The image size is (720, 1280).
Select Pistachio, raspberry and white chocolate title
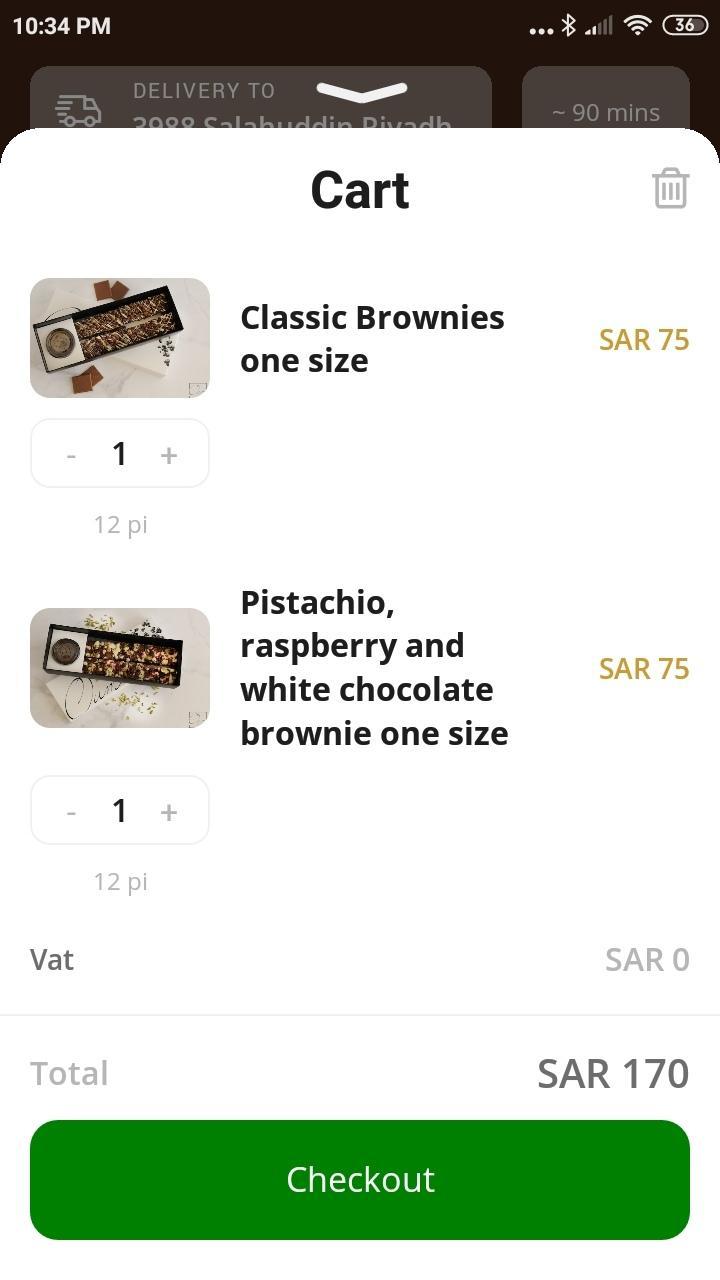click(374, 668)
